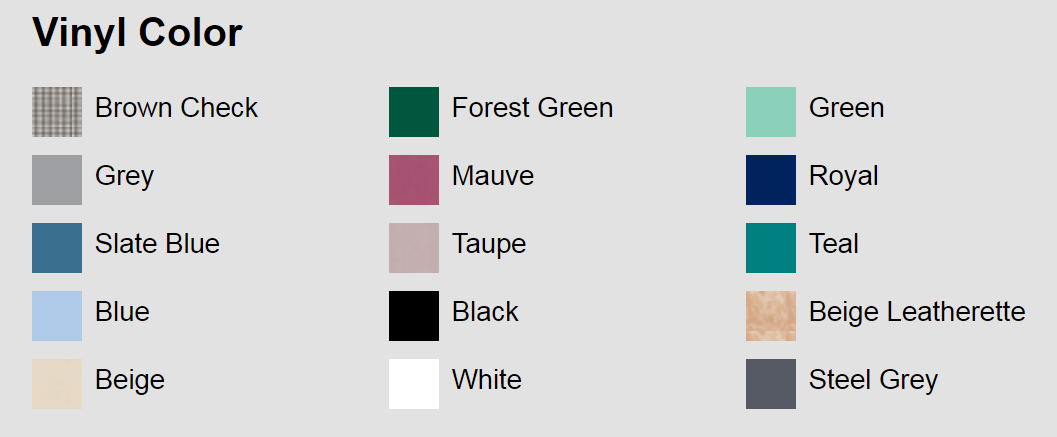Viewport: 1057px width, 437px height.
Task: Pick the Slate Blue swatch
Action: (x=57, y=248)
